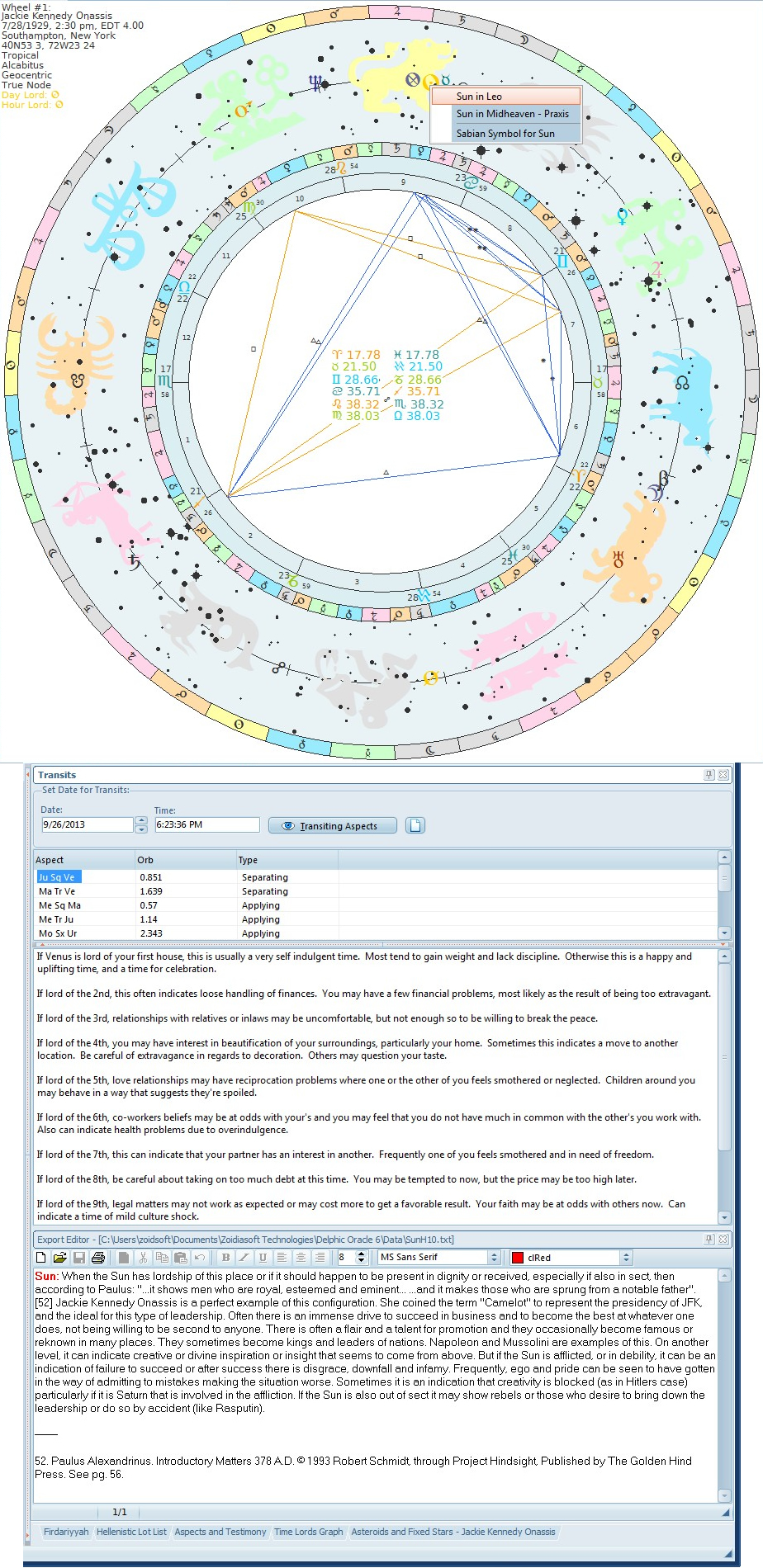Click the Jupiter glyph on the chart
The image size is (763, 1568).
pos(656,269)
